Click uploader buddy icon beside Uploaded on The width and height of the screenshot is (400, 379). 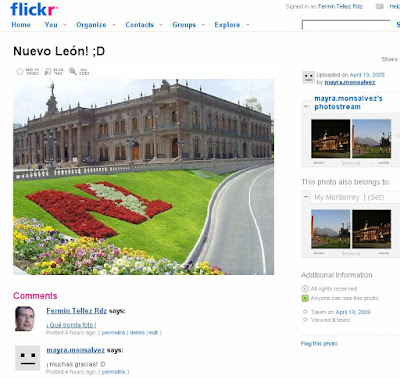tap(308, 77)
